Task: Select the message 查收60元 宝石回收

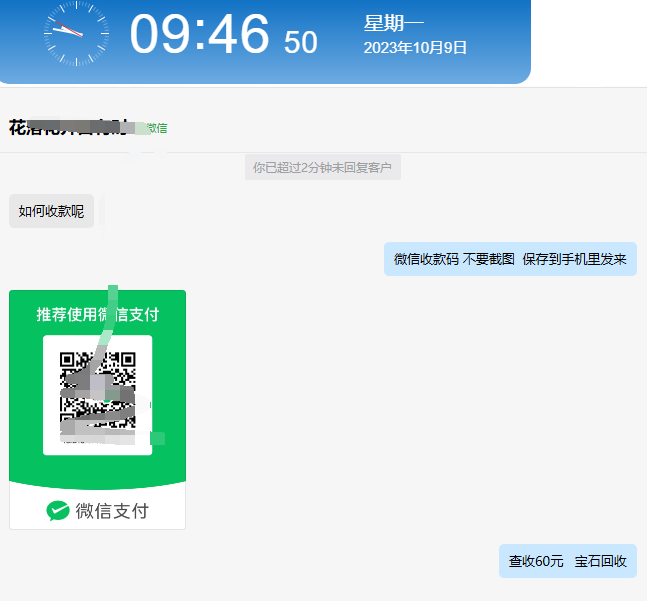Action: tap(568, 561)
